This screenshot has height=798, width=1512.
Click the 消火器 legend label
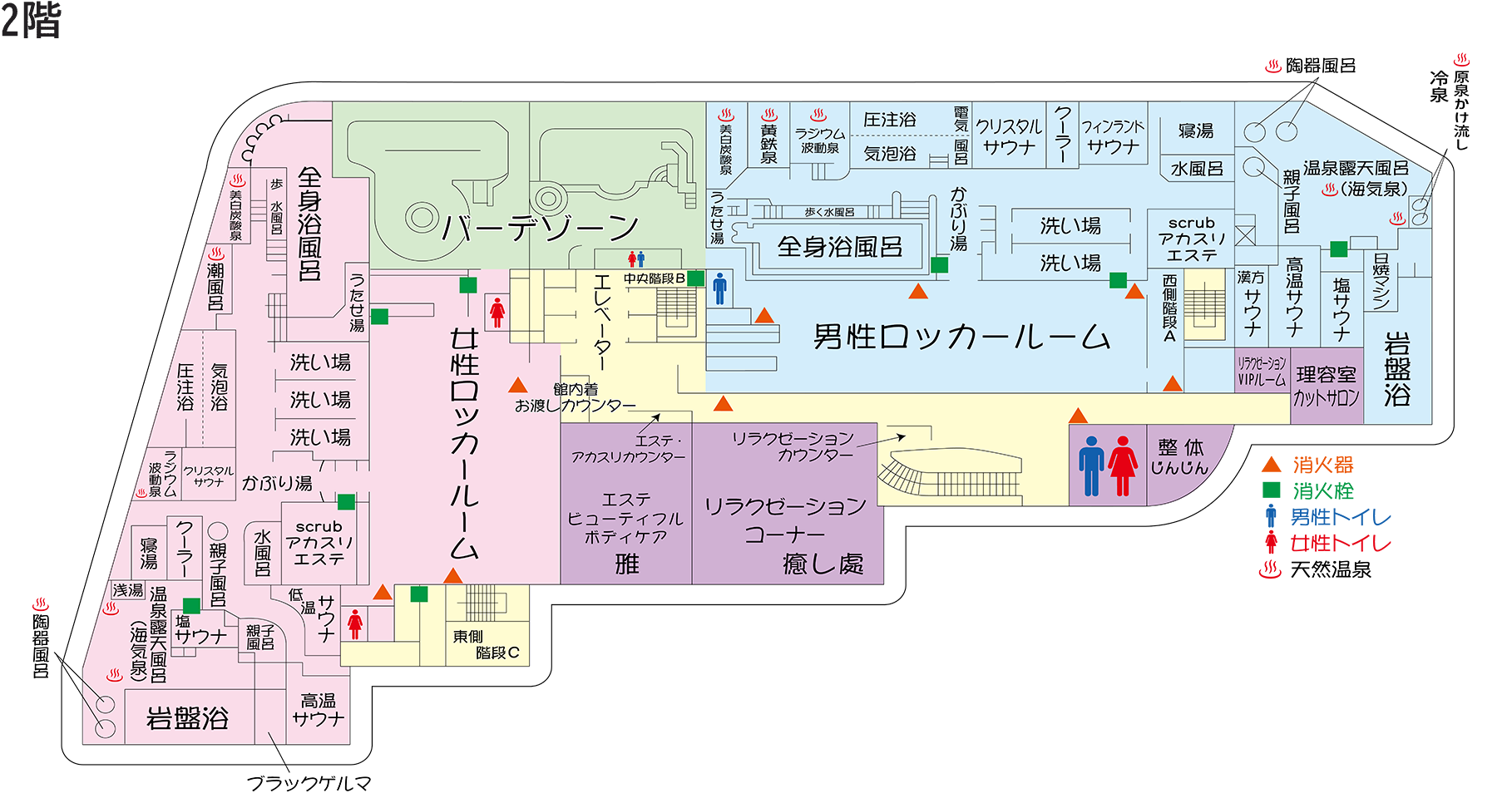pos(1322,465)
